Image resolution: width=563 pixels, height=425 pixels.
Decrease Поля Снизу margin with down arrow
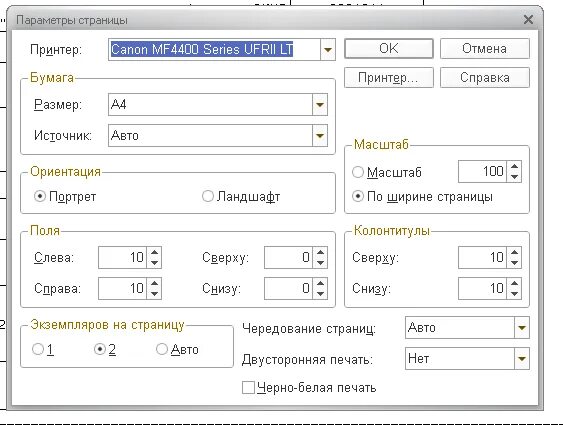tap(320, 294)
